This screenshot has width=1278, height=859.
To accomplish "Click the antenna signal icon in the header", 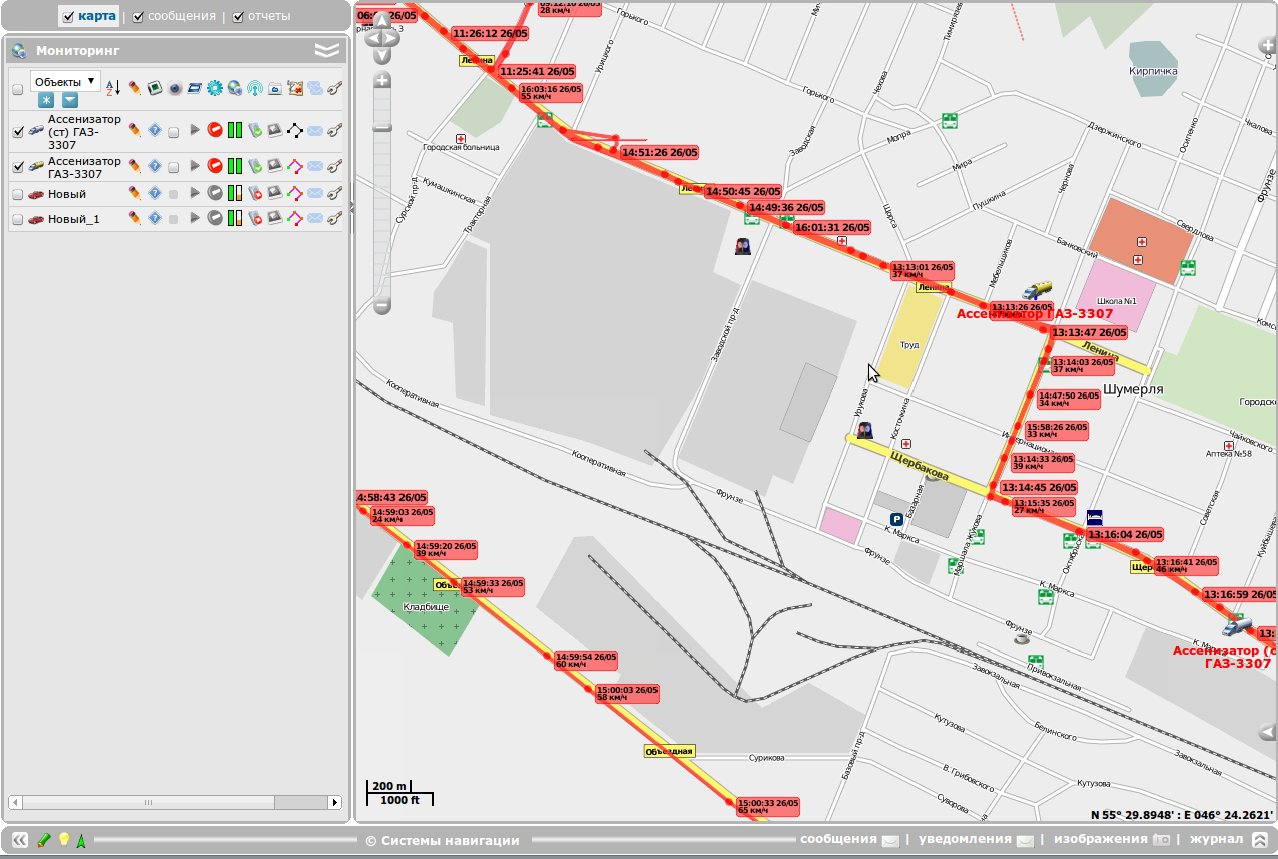I will coord(254,88).
